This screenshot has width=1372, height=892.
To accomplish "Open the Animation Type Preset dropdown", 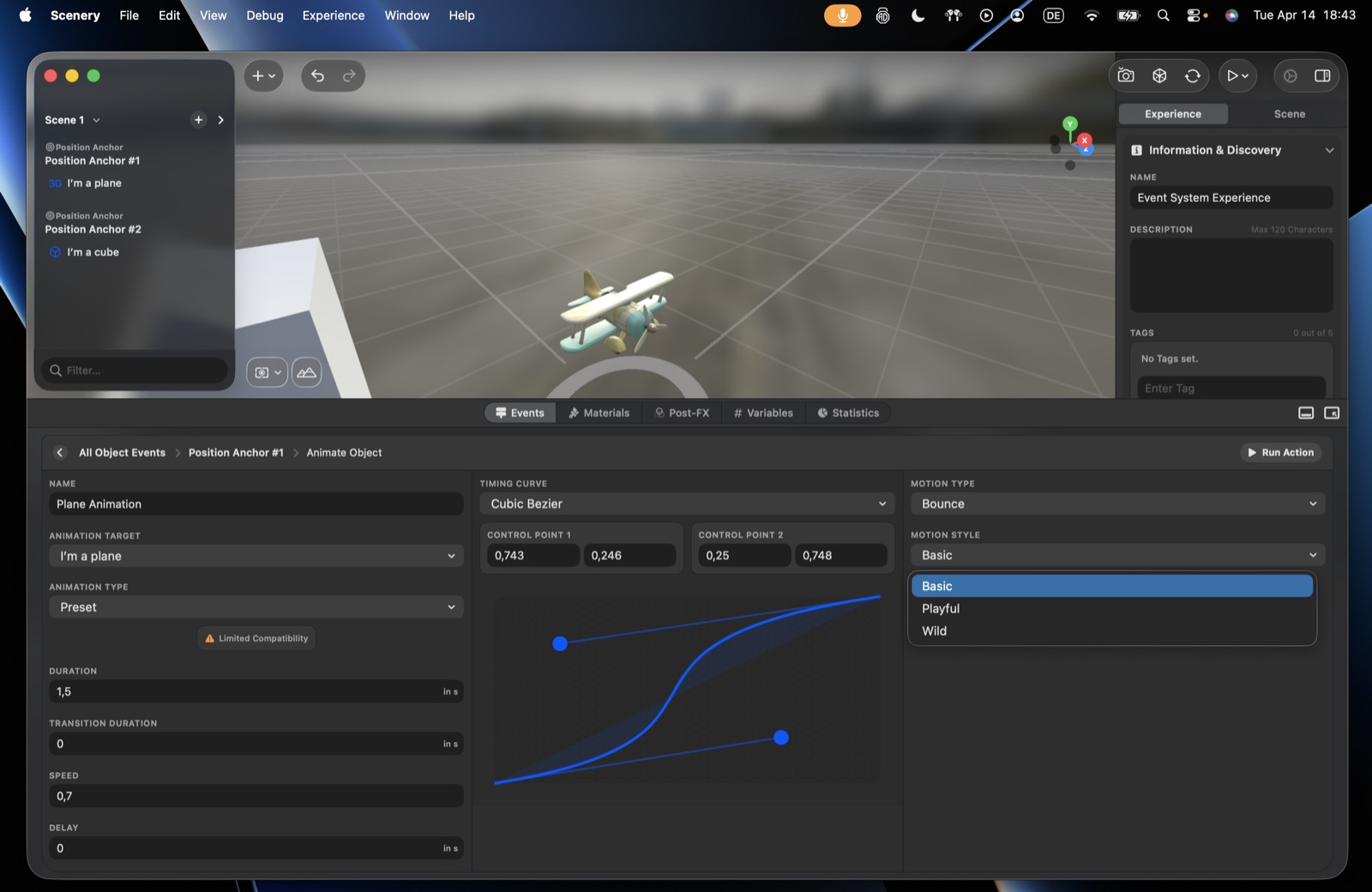I will pos(256,606).
